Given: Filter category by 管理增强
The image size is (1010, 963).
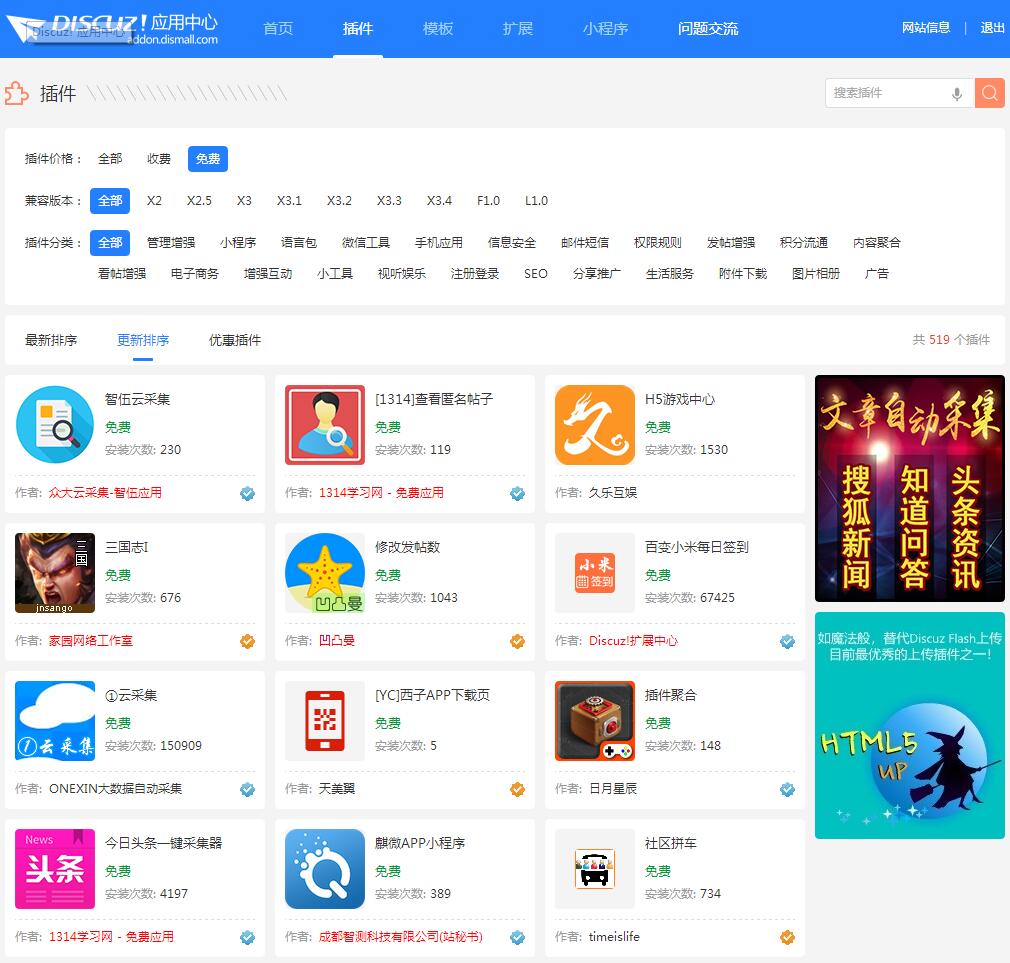Looking at the screenshot, I should pos(171,243).
